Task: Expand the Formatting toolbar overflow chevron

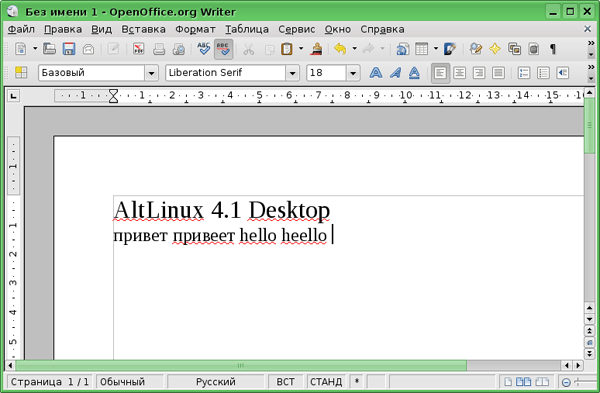Action: [x=591, y=67]
